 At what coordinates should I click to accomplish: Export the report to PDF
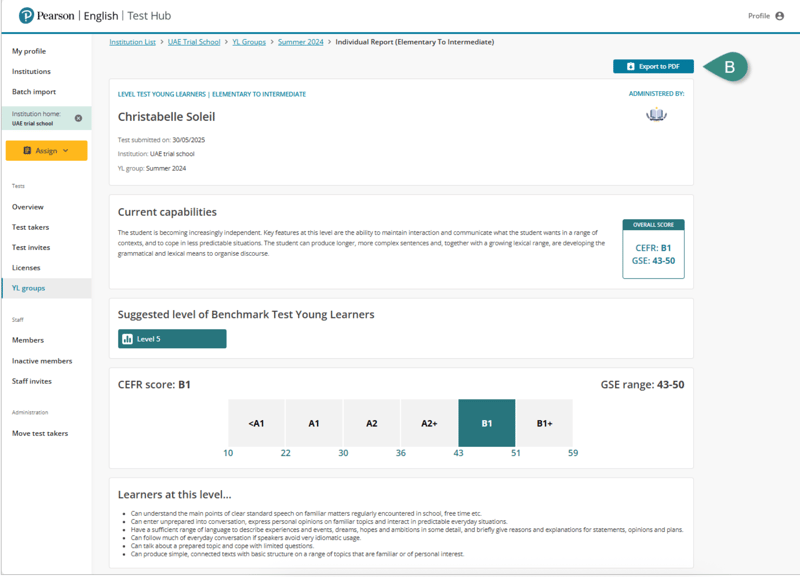click(x=652, y=67)
